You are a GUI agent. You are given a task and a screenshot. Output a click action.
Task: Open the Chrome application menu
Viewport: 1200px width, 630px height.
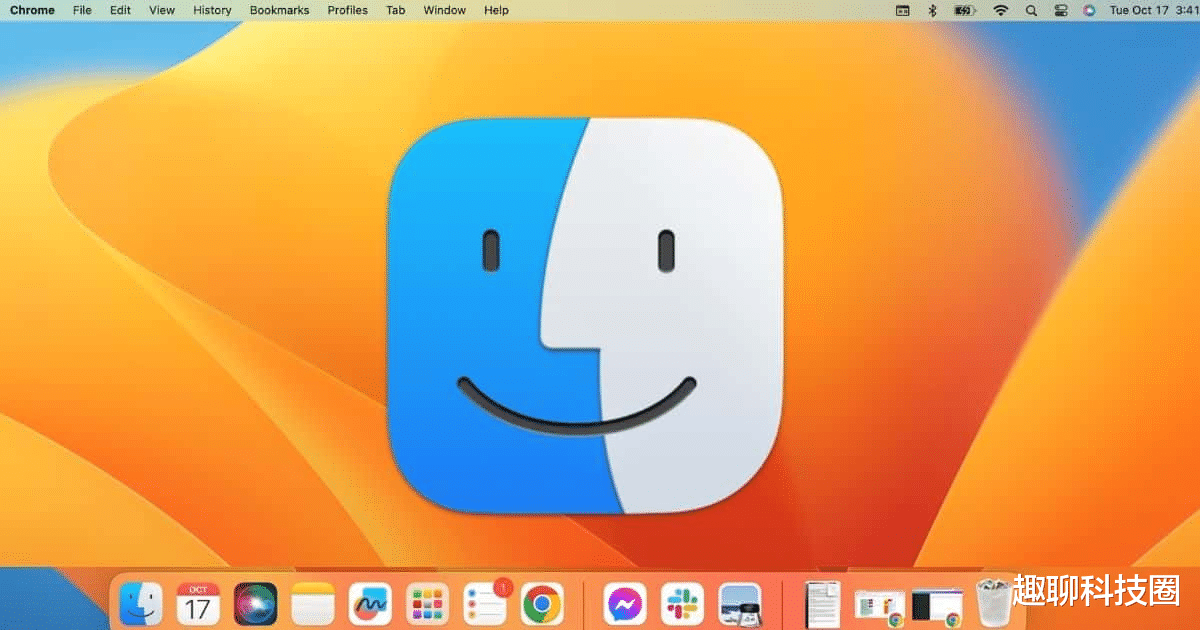point(32,10)
